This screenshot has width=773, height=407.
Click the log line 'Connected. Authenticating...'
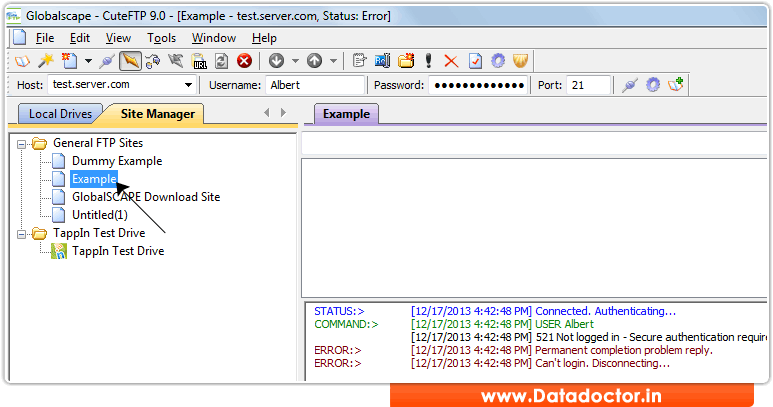click(605, 311)
